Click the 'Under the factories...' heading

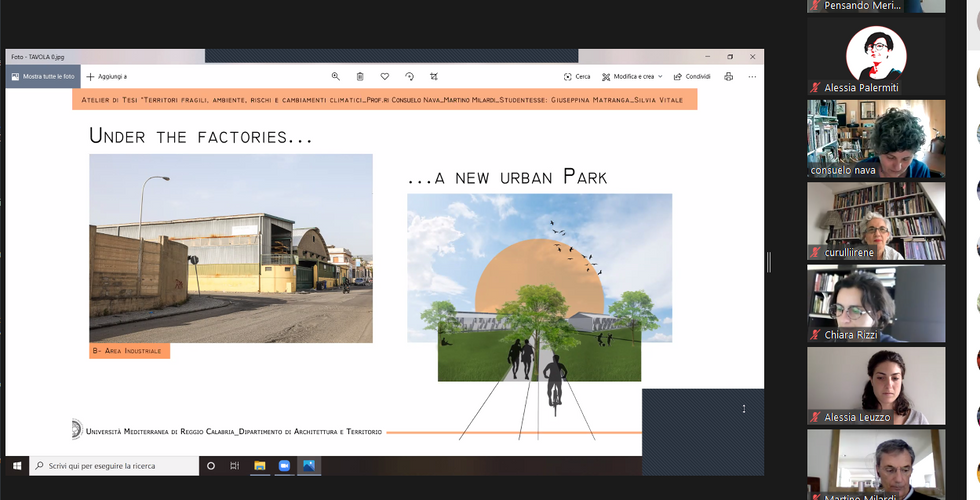(201, 136)
